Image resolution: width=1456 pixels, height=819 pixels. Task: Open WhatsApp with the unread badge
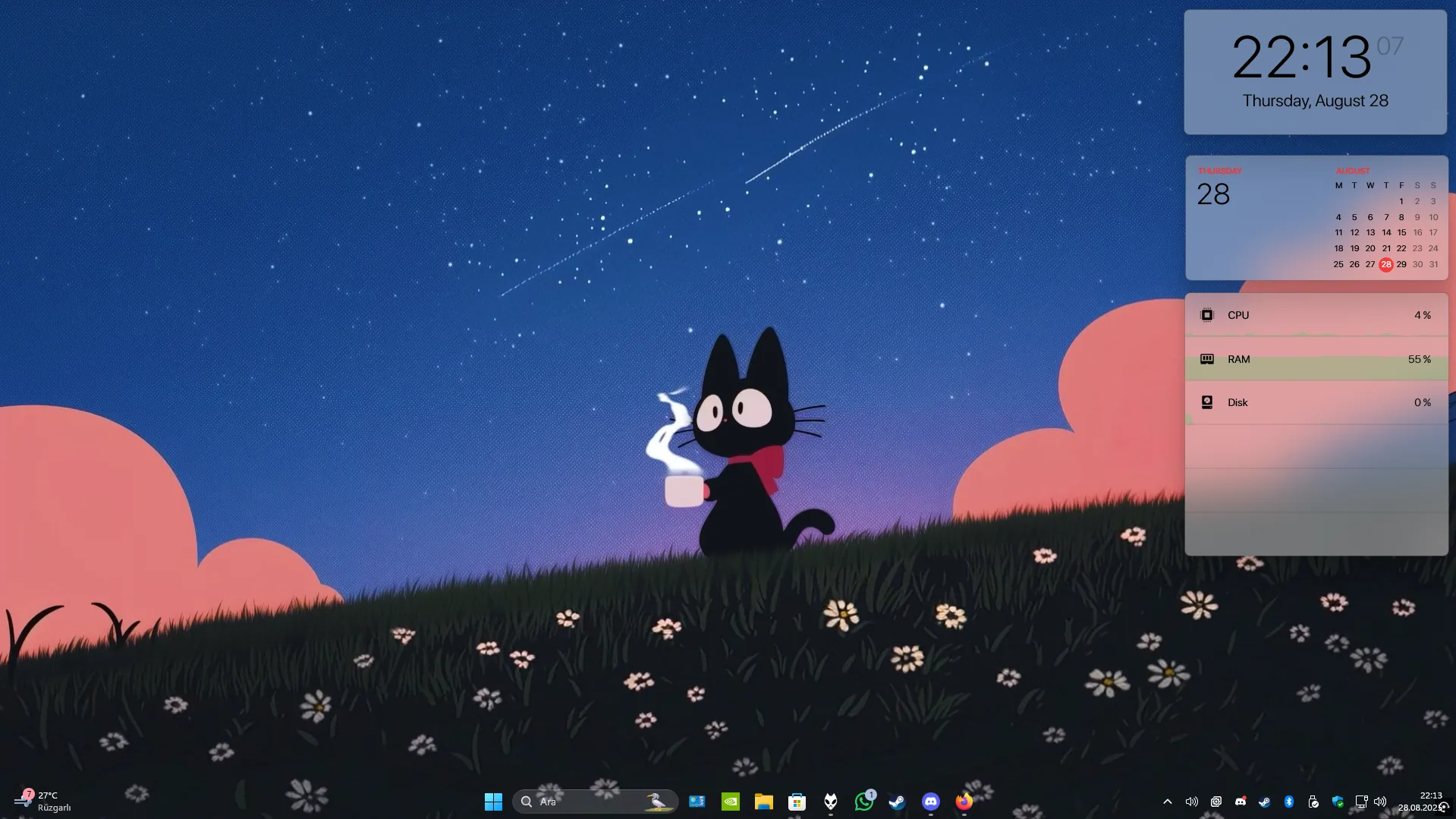tap(864, 802)
